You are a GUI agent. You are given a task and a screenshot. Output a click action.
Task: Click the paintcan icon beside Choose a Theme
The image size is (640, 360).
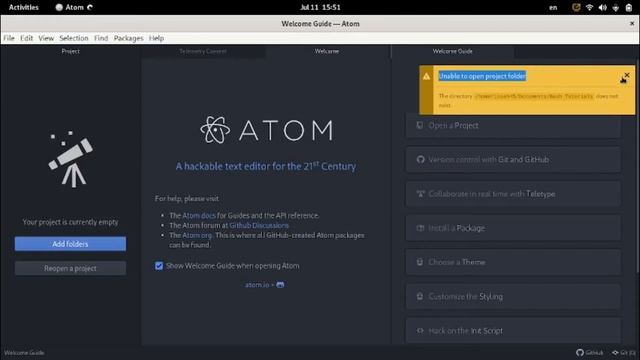click(x=420, y=262)
